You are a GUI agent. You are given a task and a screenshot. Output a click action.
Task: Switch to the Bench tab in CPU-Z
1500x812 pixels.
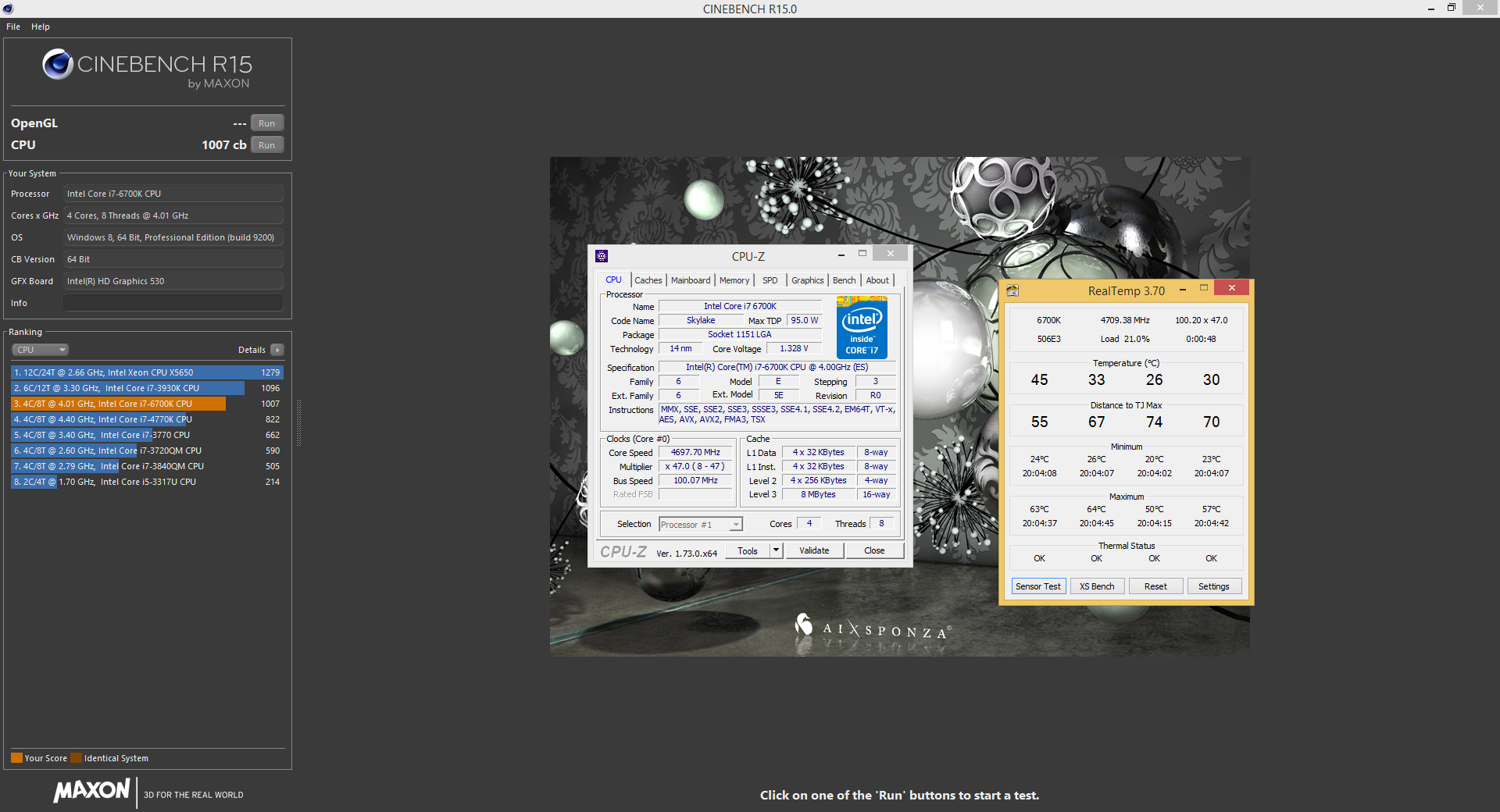pyautogui.click(x=845, y=280)
